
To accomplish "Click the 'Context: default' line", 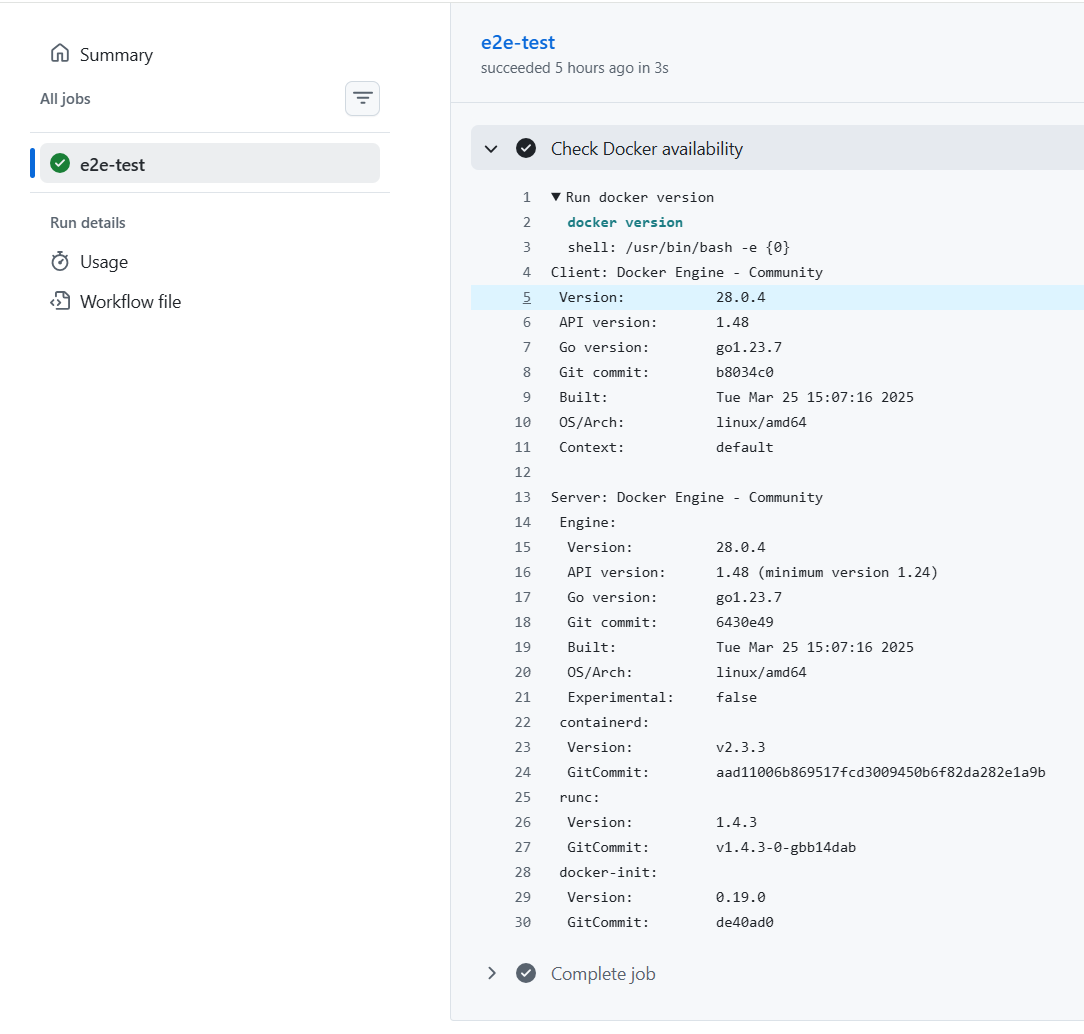I will (x=666, y=447).
